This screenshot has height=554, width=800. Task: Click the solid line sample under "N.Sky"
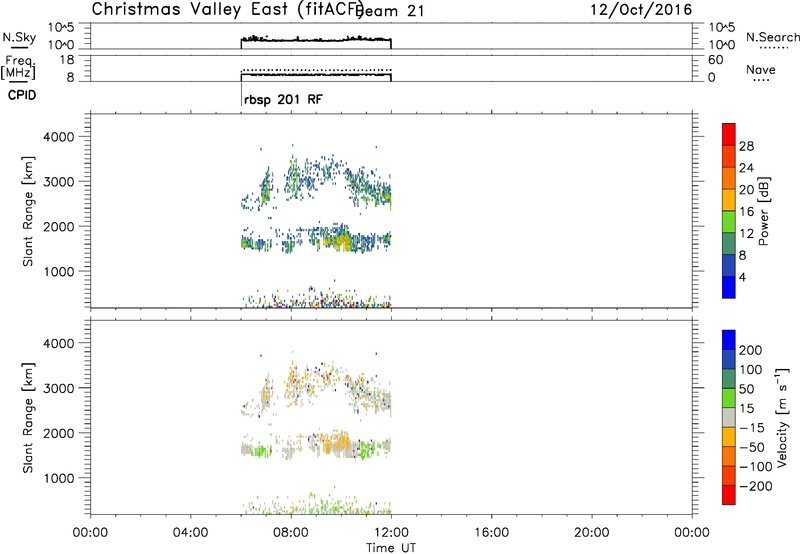pyautogui.click(x=19, y=48)
